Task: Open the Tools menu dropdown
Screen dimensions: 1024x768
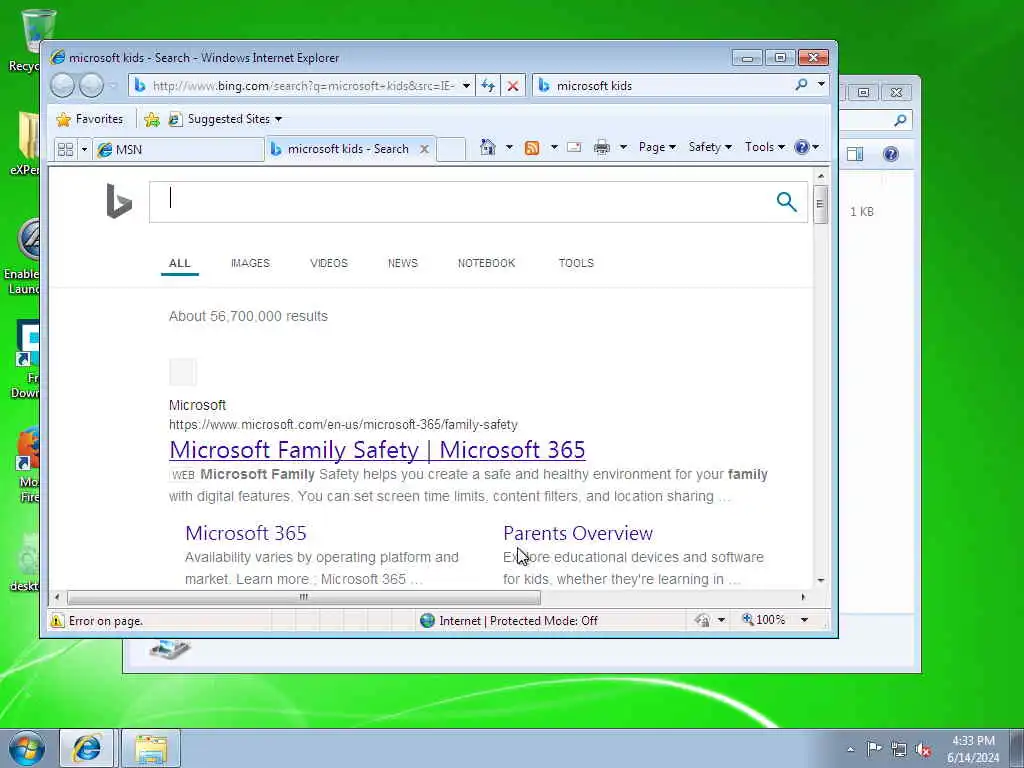Action: pos(765,147)
